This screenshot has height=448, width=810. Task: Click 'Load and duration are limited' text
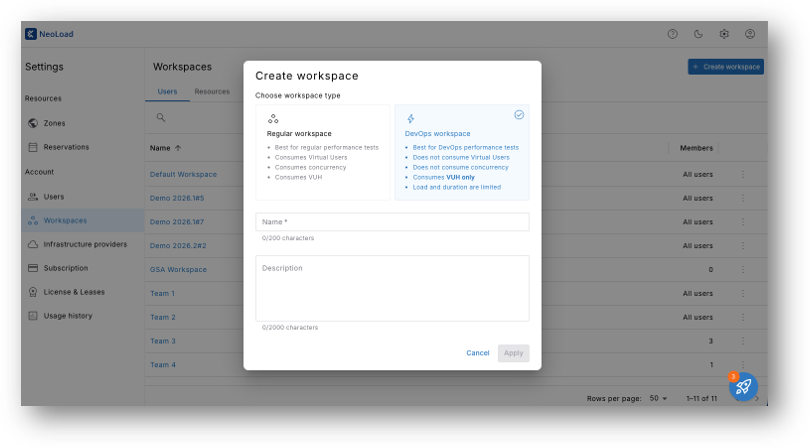point(457,187)
